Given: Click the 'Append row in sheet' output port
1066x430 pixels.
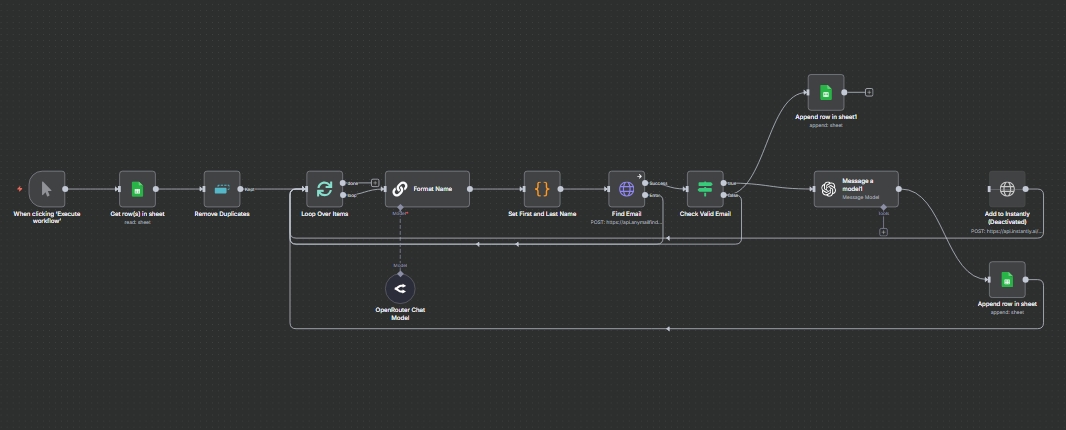Looking at the screenshot, I should coord(1025,280).
